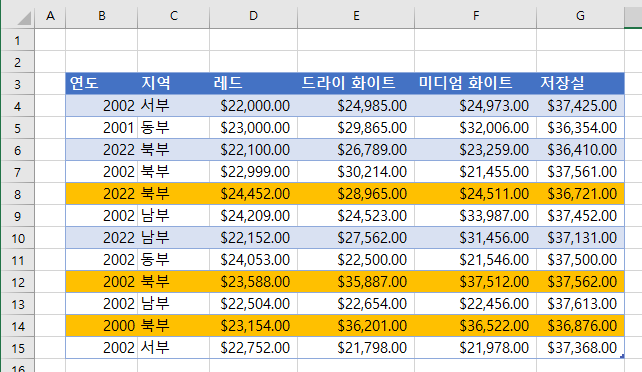Select 남부 cell in row 9
The image size is (642, 372).
(x=174, y=216)
